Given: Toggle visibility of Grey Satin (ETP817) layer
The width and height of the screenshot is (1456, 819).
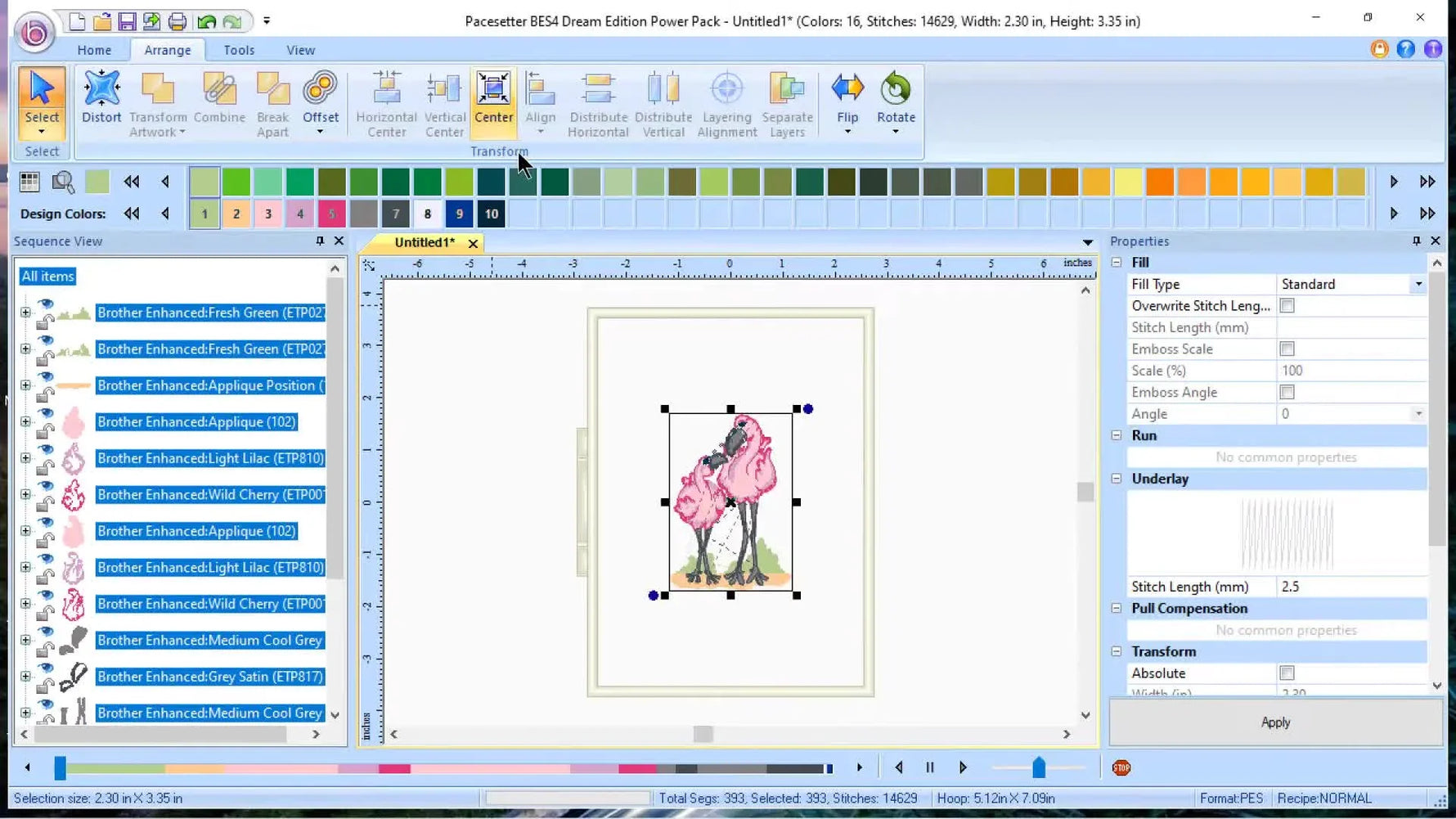Looking at the screenshot, I should pyautogui.click(x=46, y=668).
